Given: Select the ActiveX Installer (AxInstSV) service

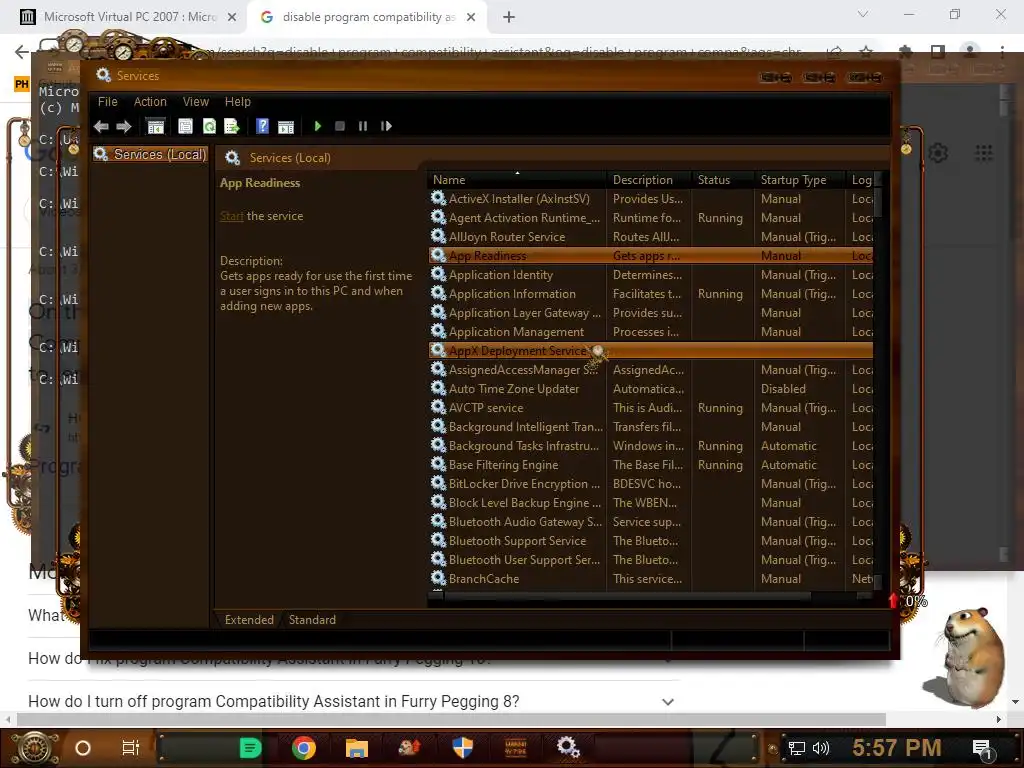Looking at the screenshot, I should point(650,199).
